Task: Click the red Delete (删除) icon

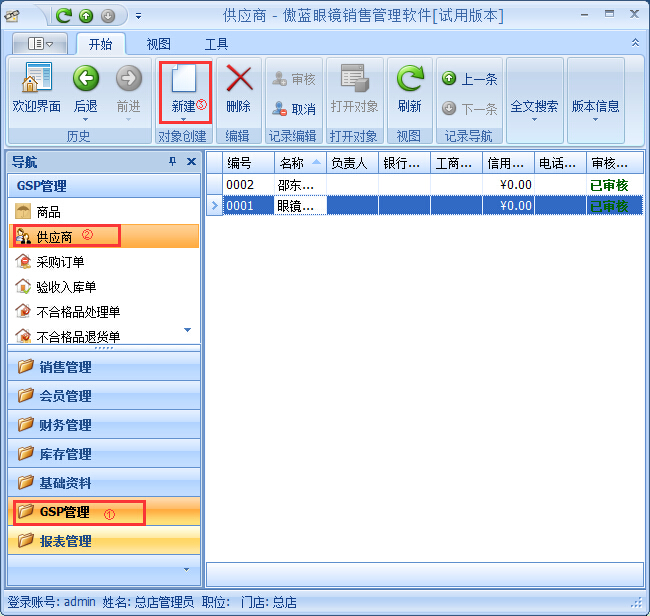Action: pyautogui.click(x=238, y=80)
